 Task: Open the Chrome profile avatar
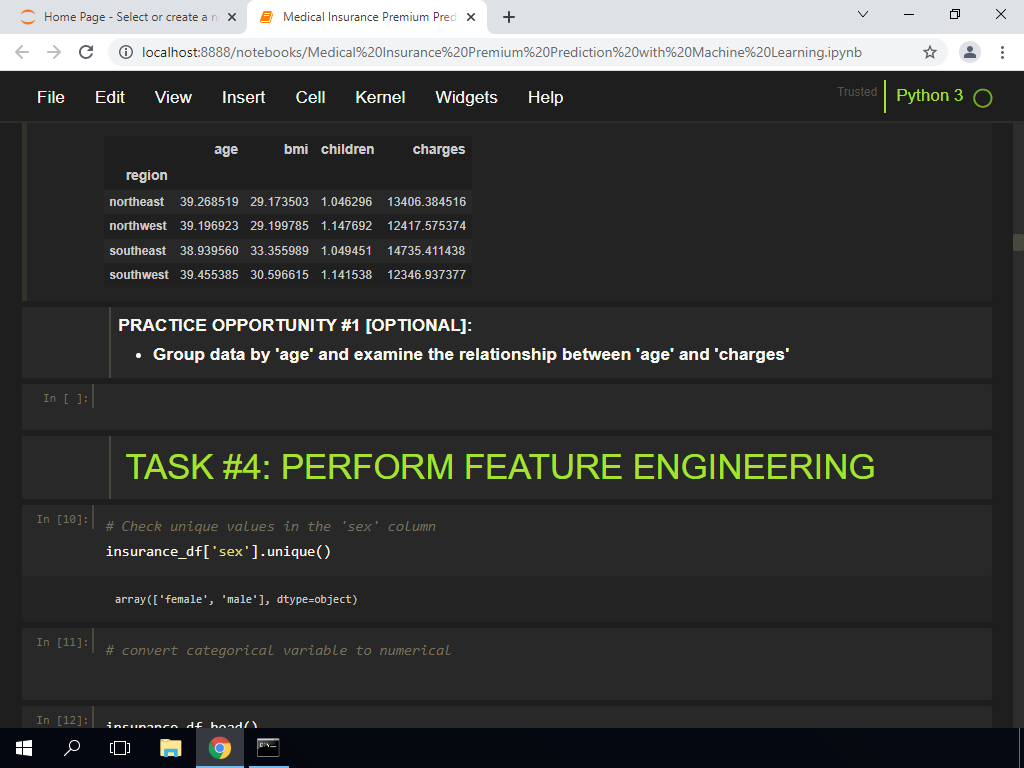[970, 52]
